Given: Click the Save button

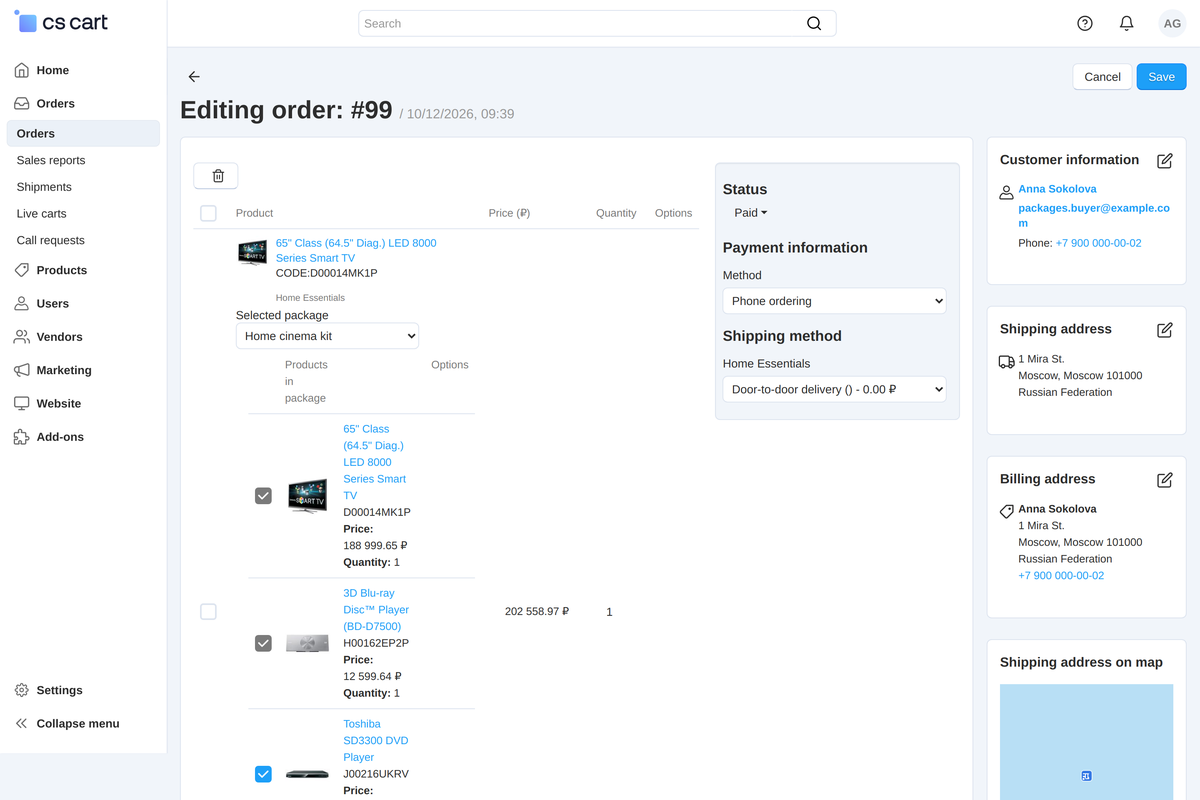Looking at the screenshot, I should point(1161,77).
